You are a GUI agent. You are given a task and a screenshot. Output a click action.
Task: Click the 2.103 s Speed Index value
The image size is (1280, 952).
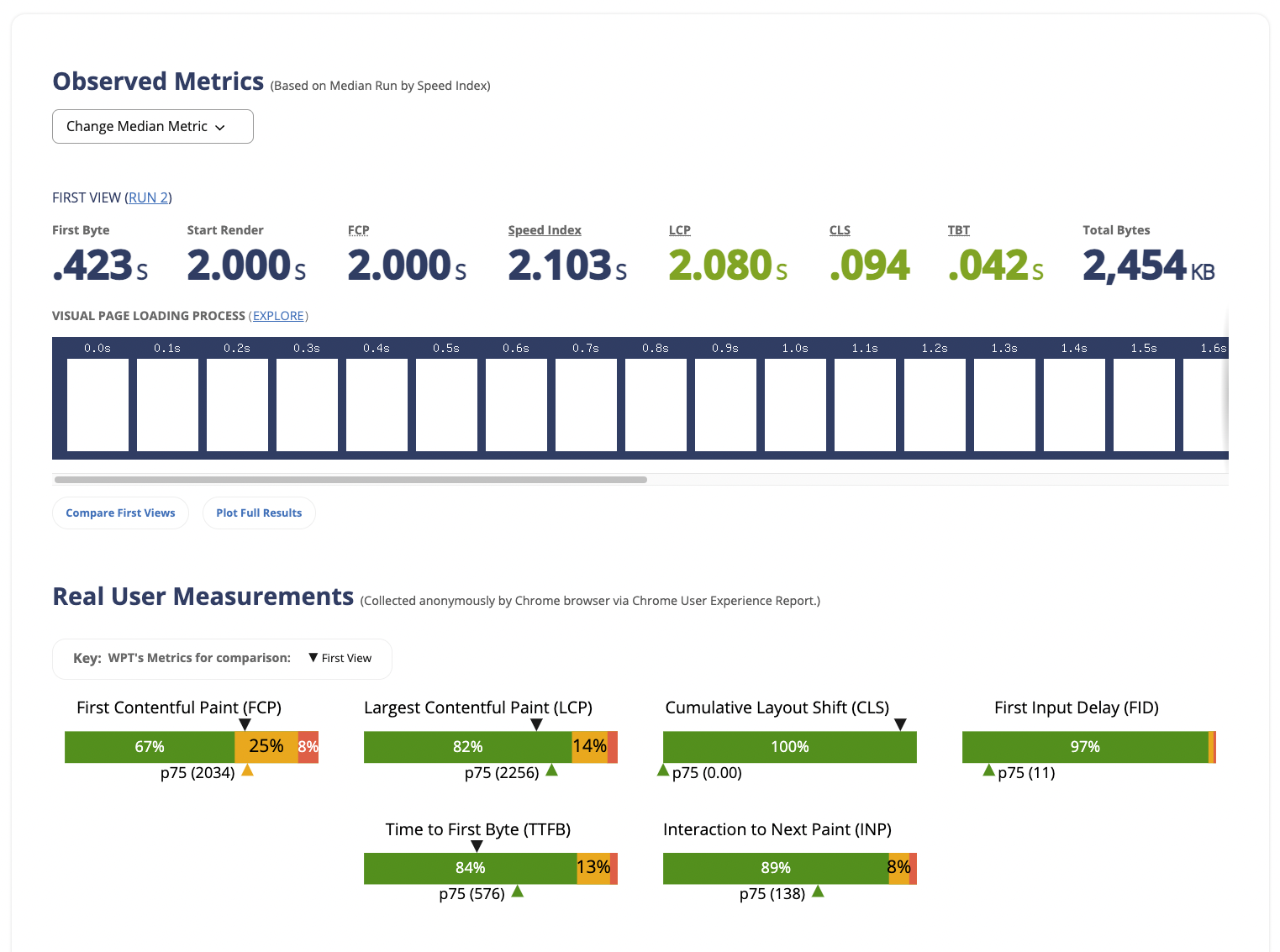[x=567, y=266]
